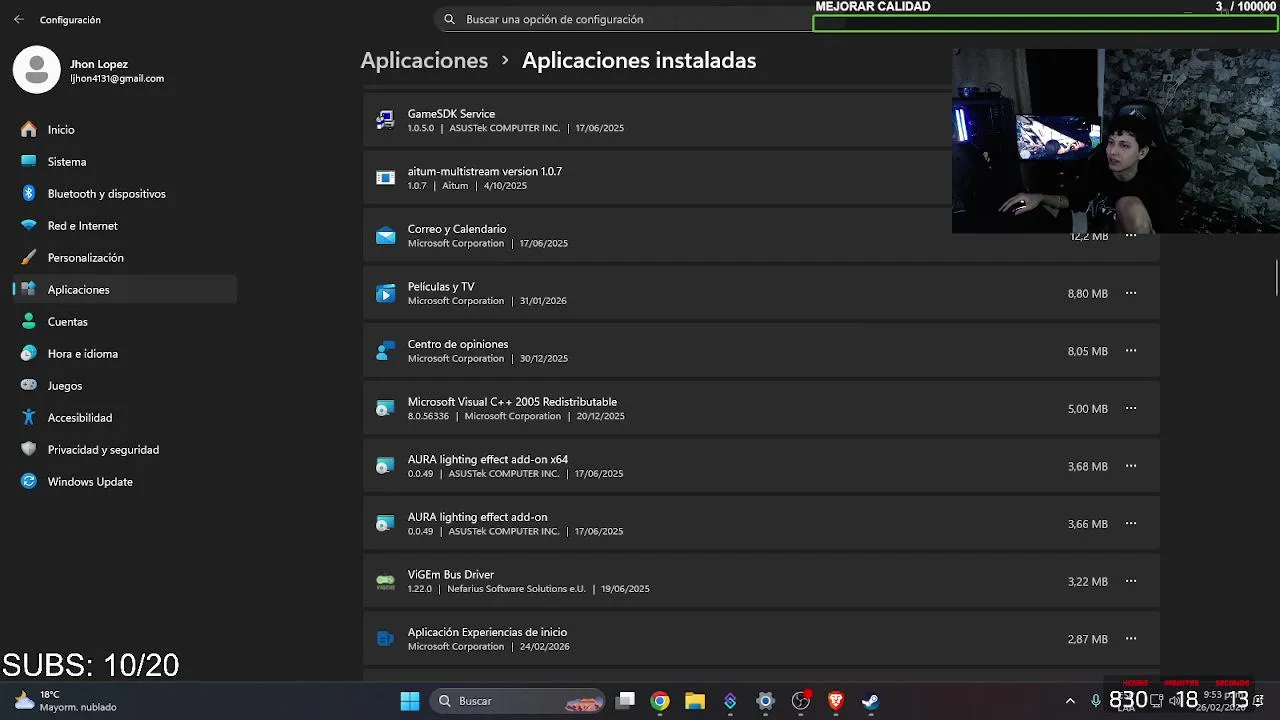1280x720 pixels.
Task: Open Steam from the taskbar
Action: (871, 701)
